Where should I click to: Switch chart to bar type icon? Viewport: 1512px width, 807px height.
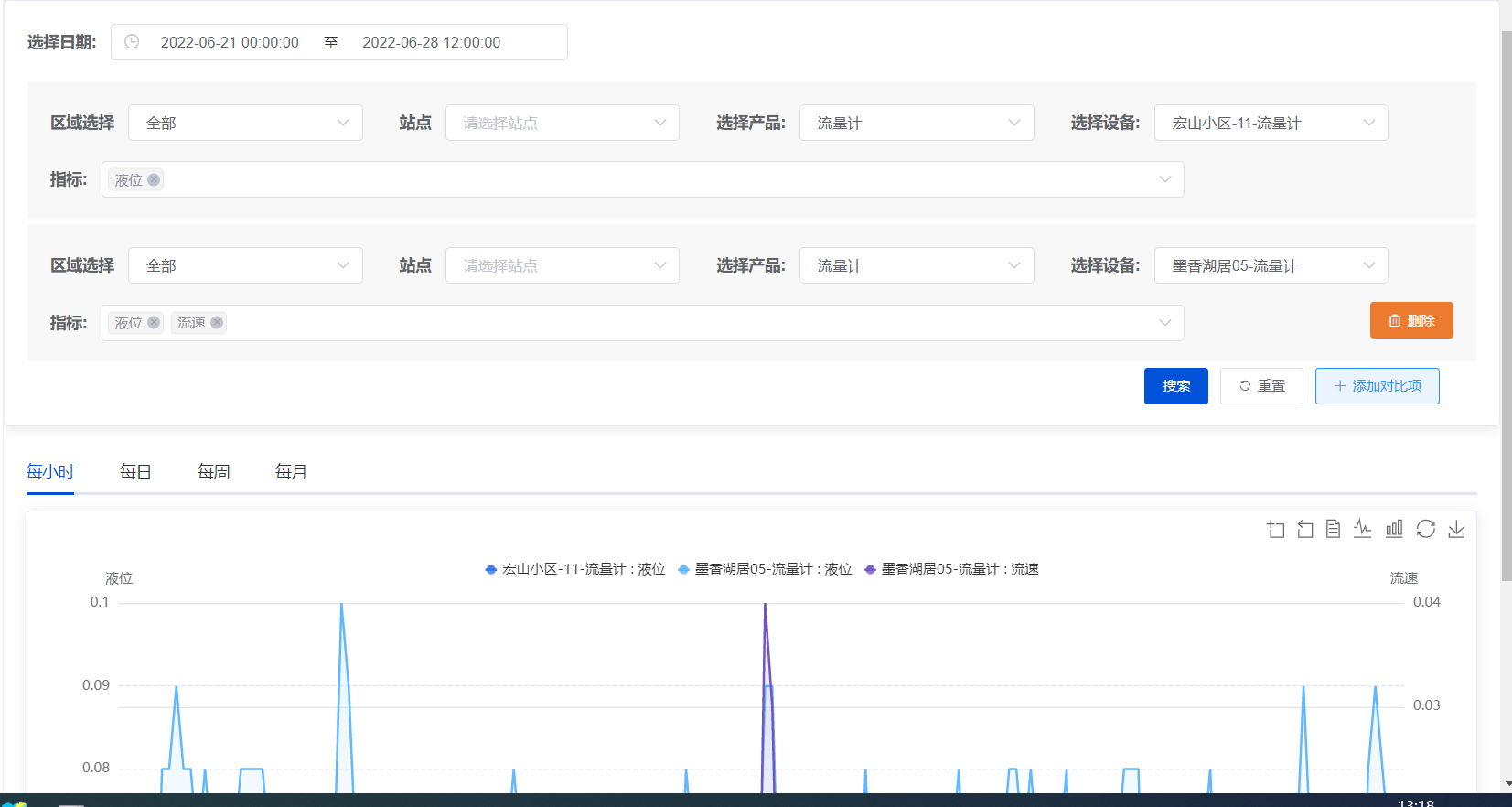tap(1394, 529)
